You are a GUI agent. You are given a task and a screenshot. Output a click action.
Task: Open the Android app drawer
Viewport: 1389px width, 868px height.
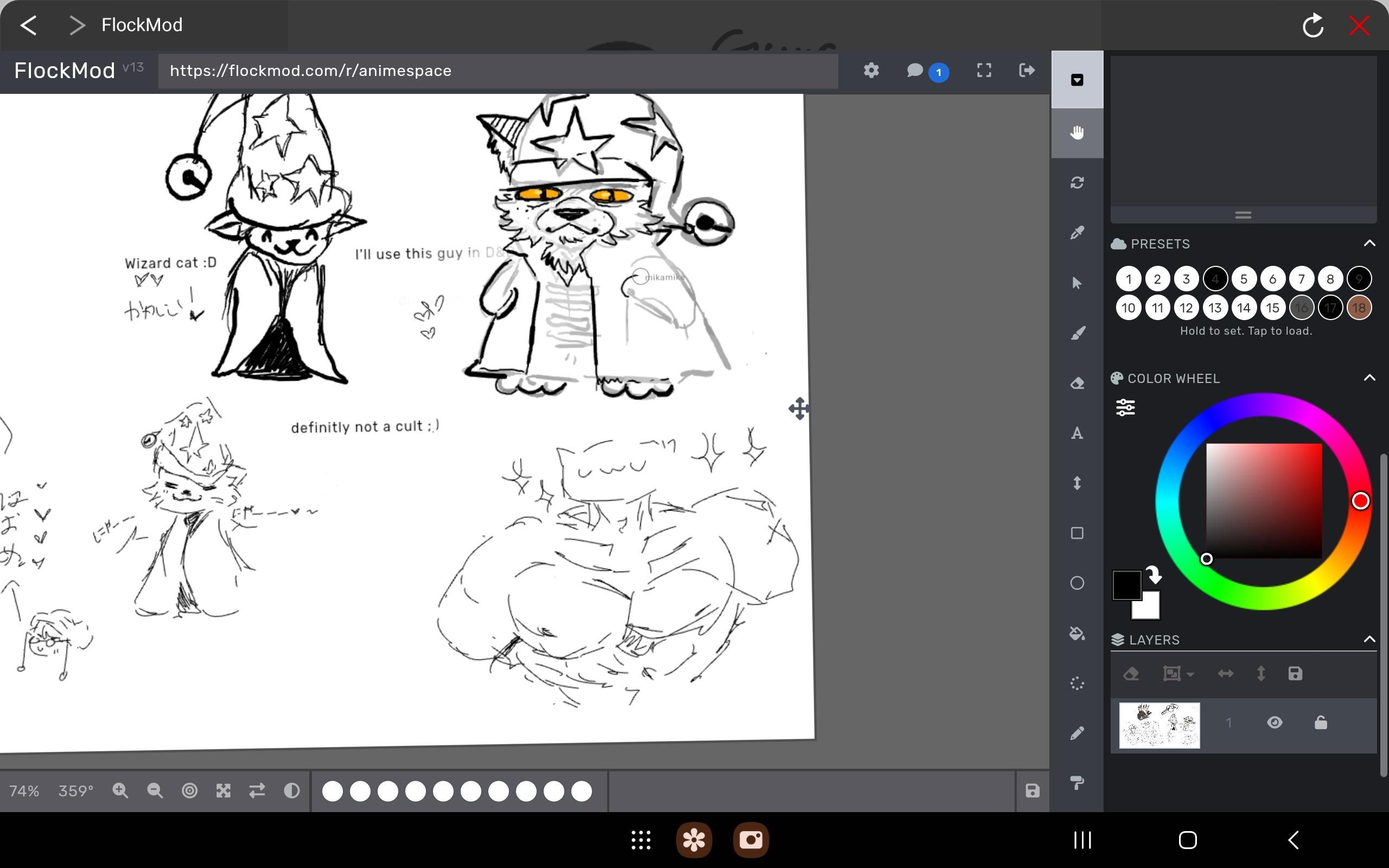tap(641, 840)
